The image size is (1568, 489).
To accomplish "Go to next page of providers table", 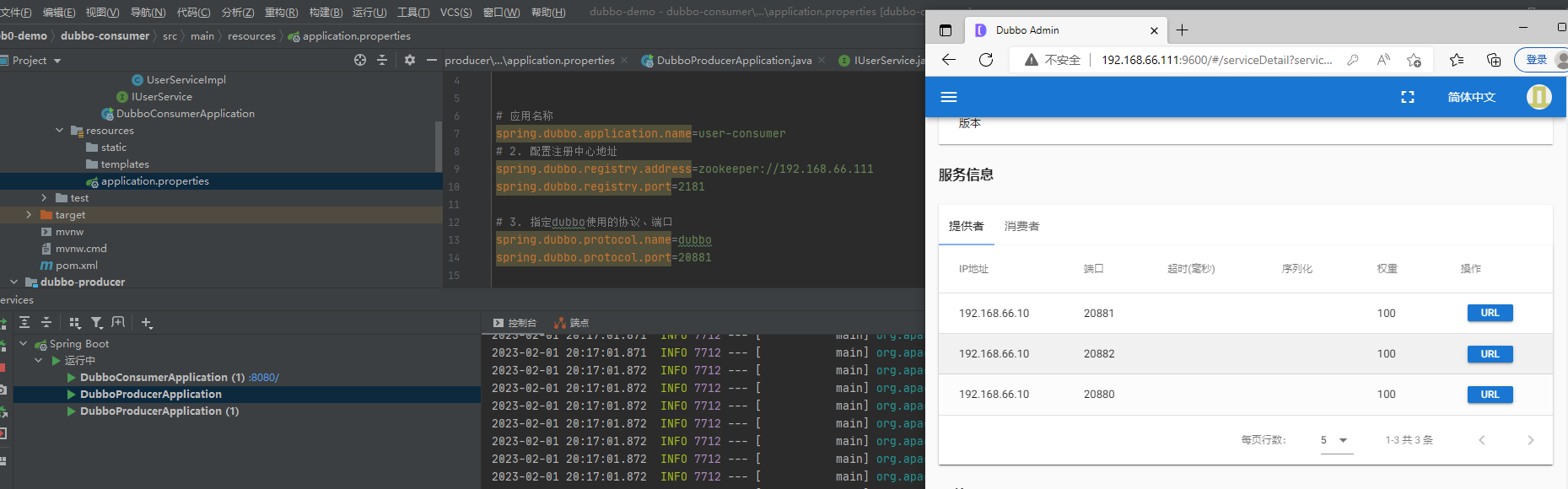I will (x=1530, y=440).
